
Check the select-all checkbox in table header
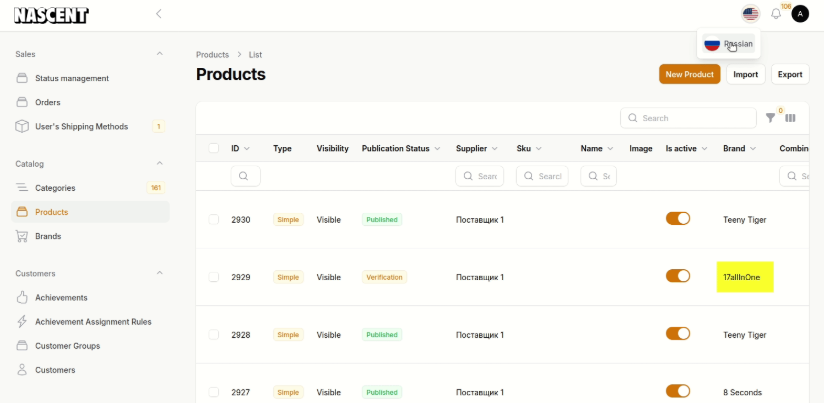(214, 148)
